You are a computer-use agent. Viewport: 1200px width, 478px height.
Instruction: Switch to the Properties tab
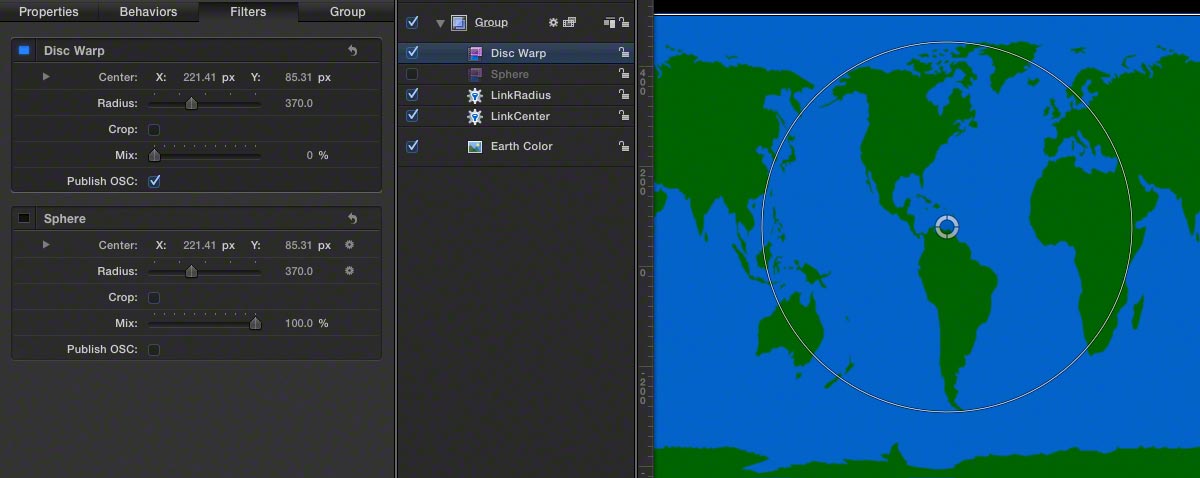coord(49,12)
